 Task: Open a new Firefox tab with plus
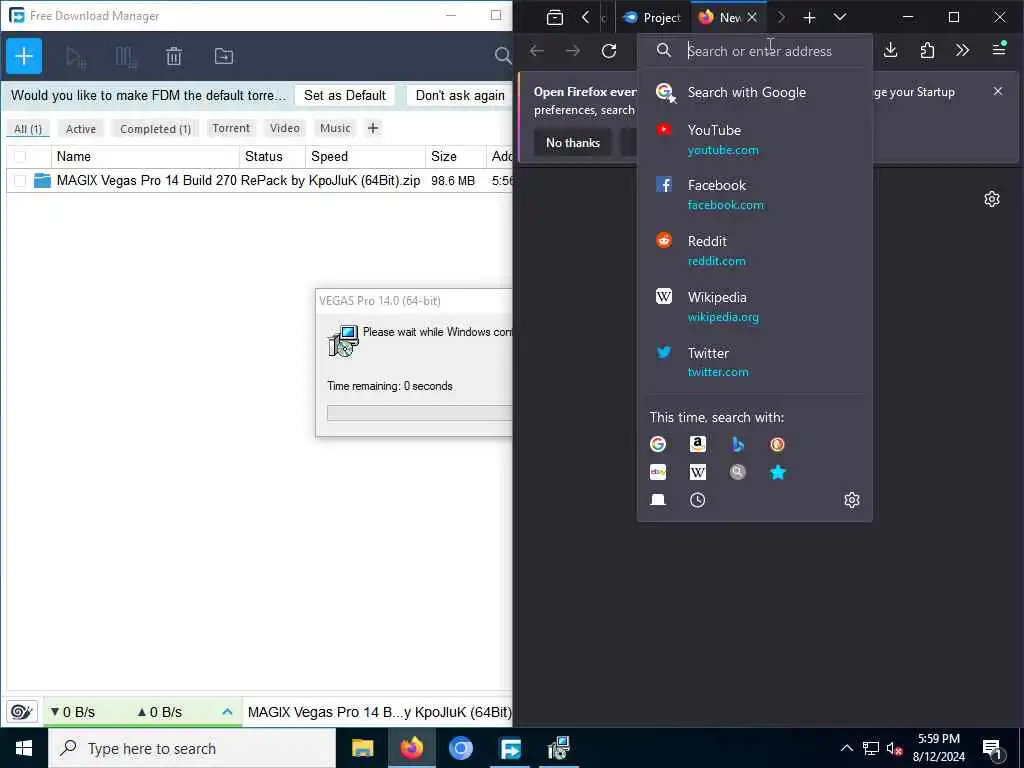pyautogui.click(x=809, y=18)
